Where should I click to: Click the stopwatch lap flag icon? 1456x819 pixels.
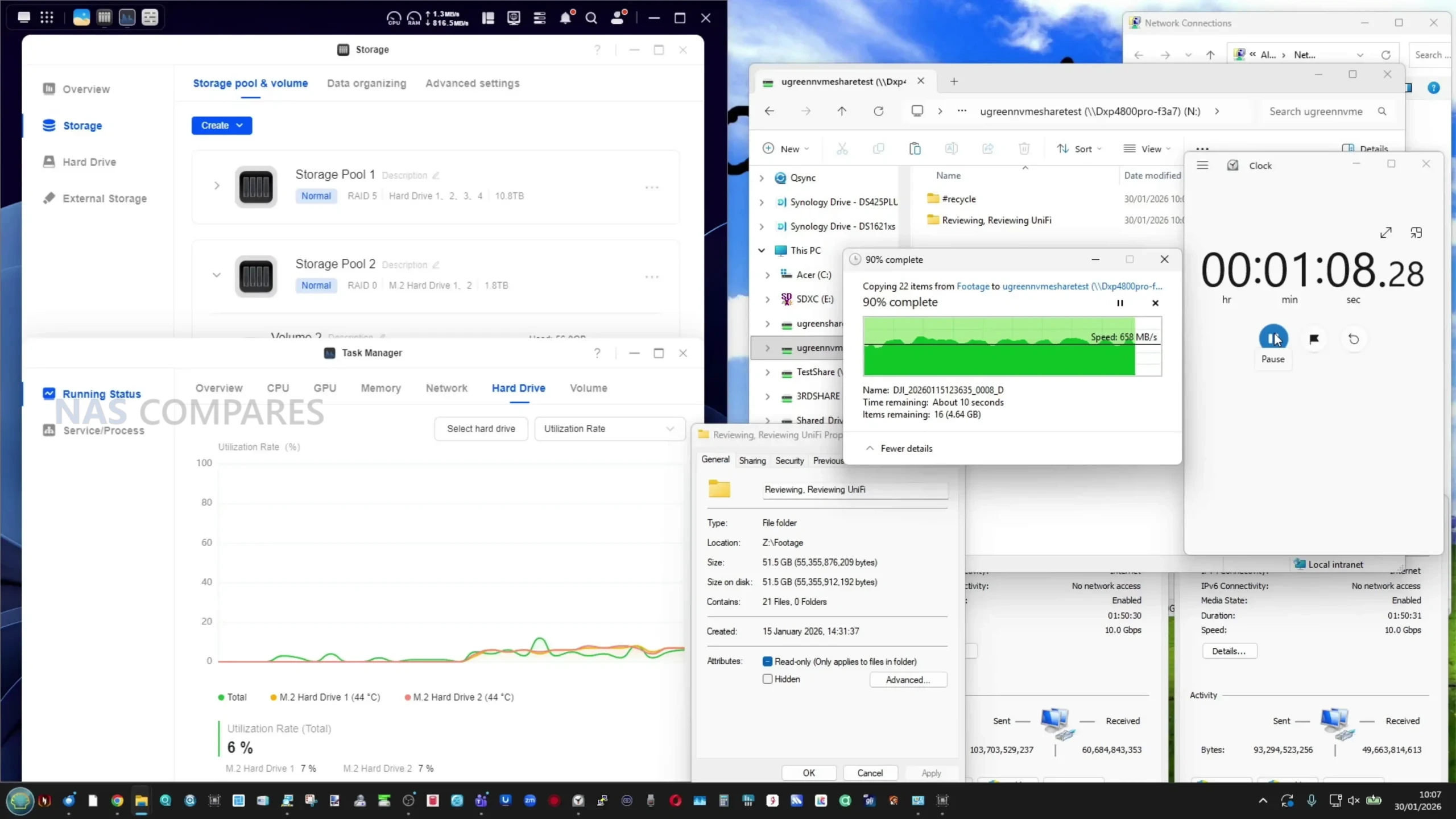pyautogui.click(x=1314, y=339)
